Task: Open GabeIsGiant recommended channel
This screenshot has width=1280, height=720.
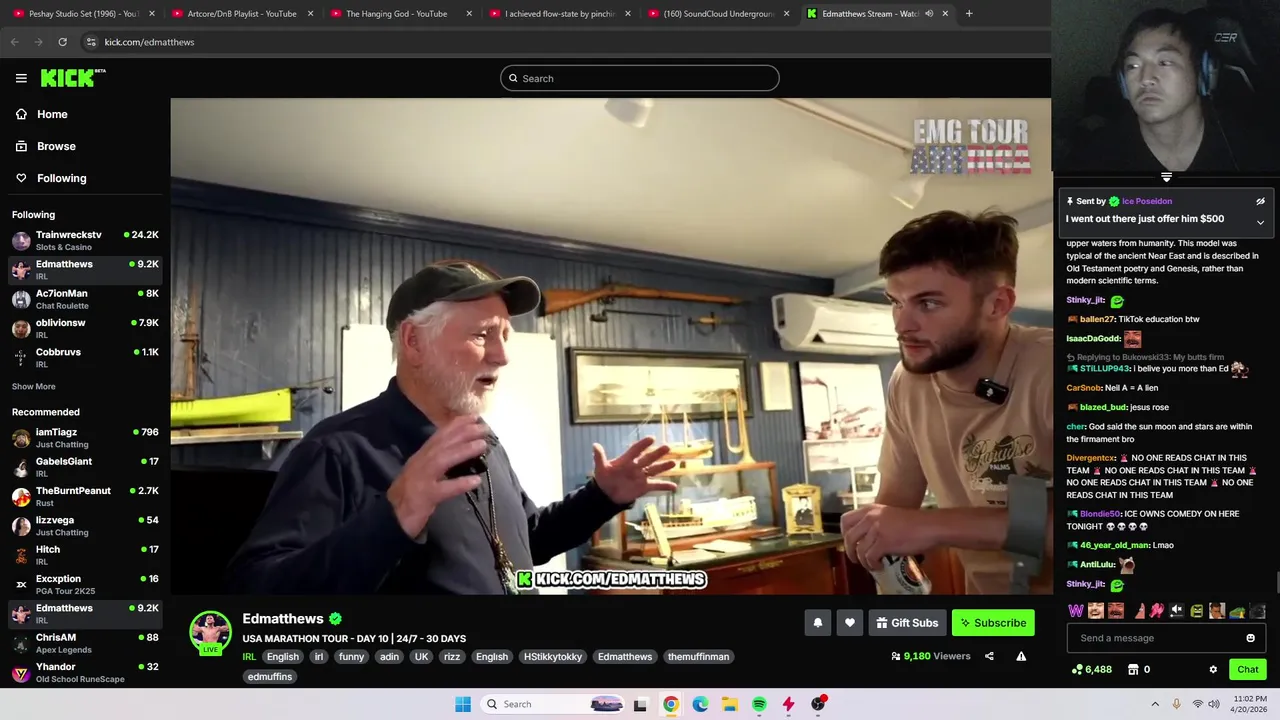Action: 85,467
